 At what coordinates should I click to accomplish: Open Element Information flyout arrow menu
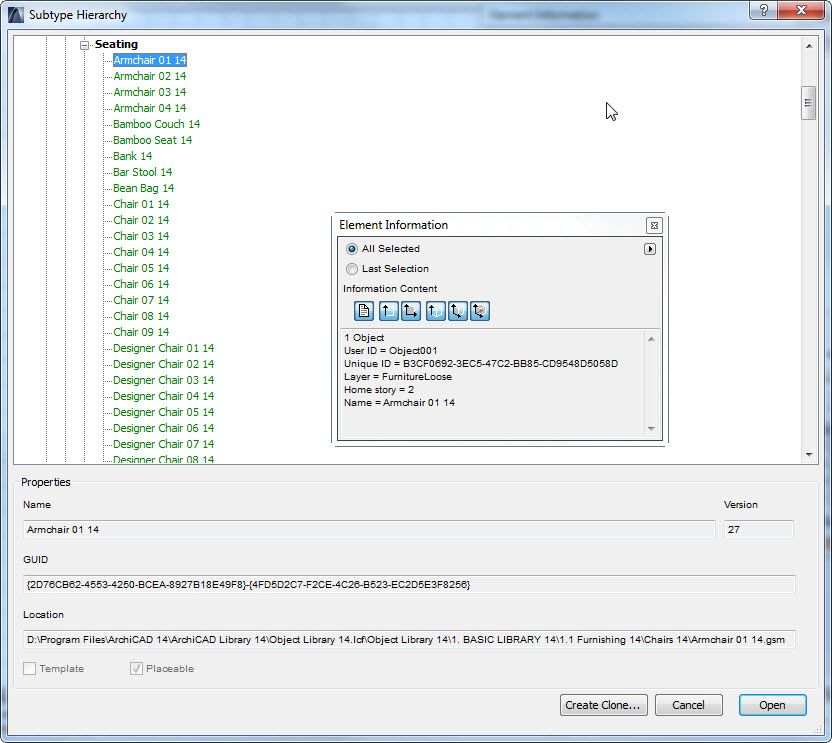[649, 249]
